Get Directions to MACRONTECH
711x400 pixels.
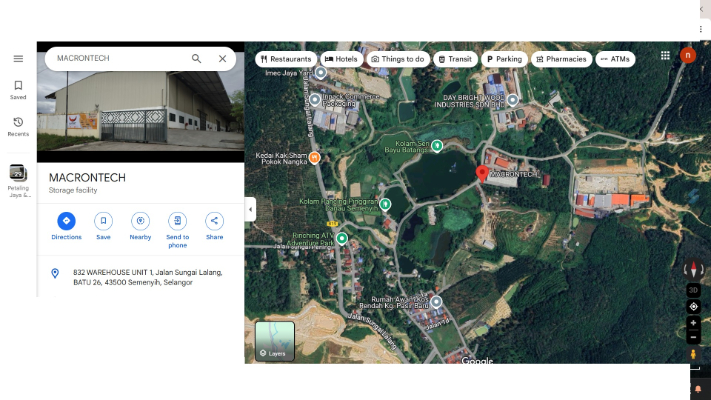click(66, 226)
